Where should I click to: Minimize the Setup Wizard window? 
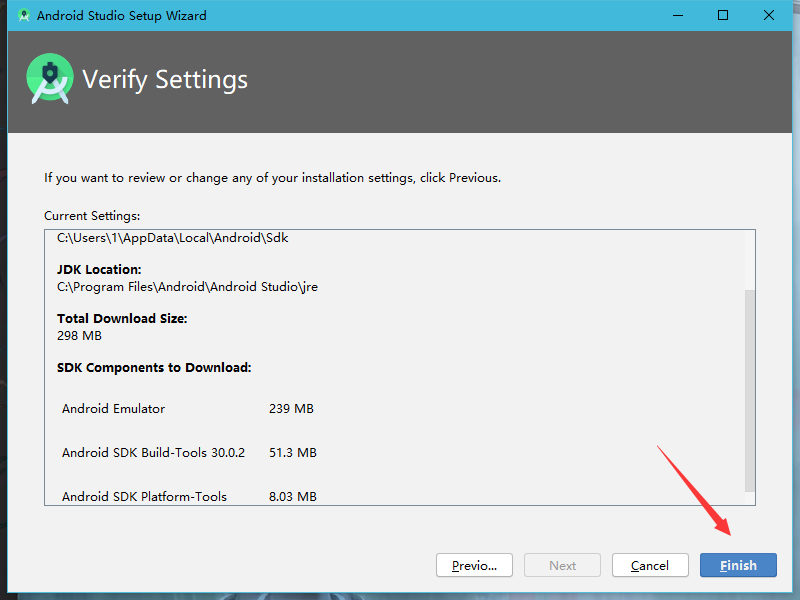click(x=678, y=15)
